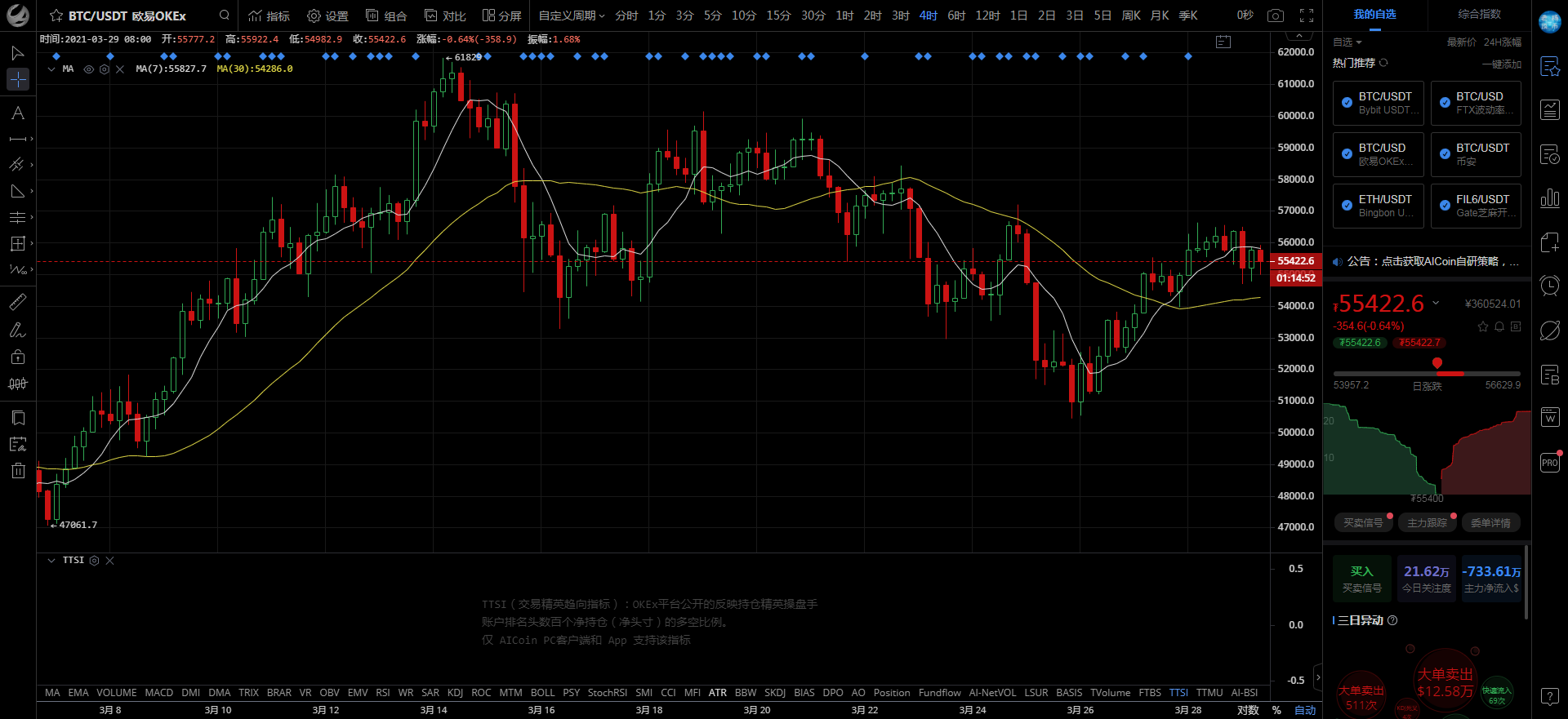Enter fullscreen chart mode
The width and height of the screenshot is (1568, 719).
point(1306,16)
